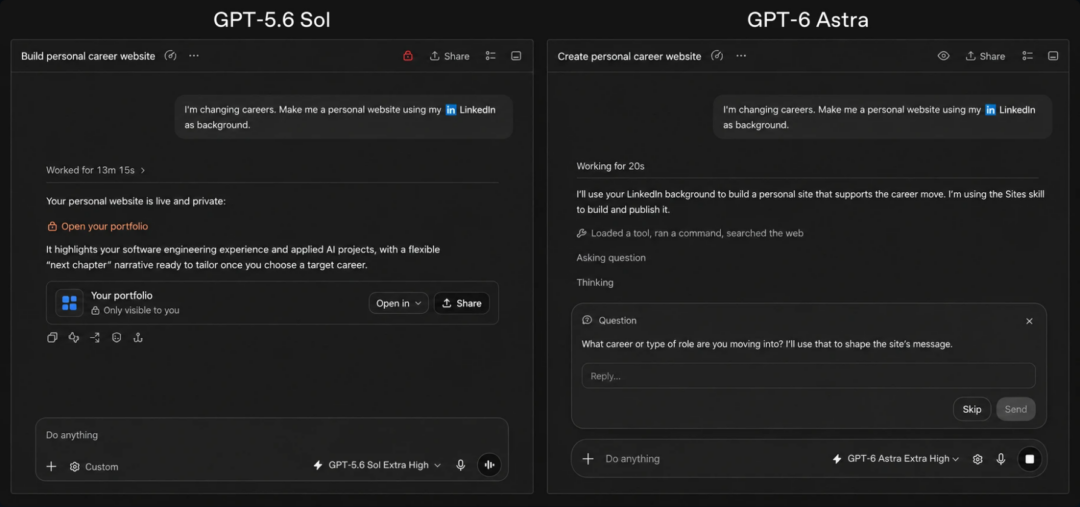Screen dimensions: 1080x507
Task: Open the 'Open in' dropdown on portfolio card
Action: pyautogui.click(x=399, y=303)
